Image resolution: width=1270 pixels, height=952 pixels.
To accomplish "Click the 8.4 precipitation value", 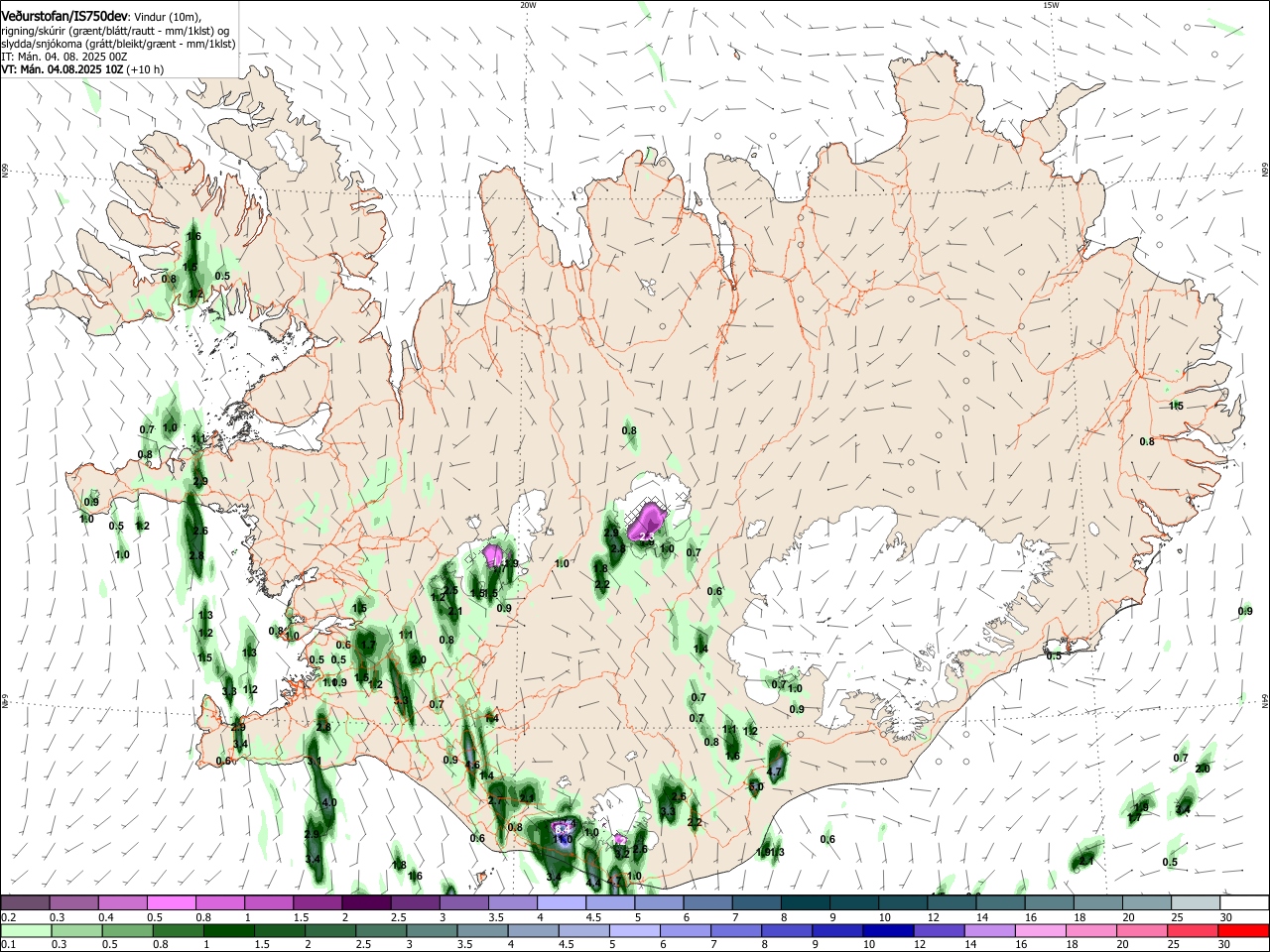I will pyautogui.click(x=563, y=829).
